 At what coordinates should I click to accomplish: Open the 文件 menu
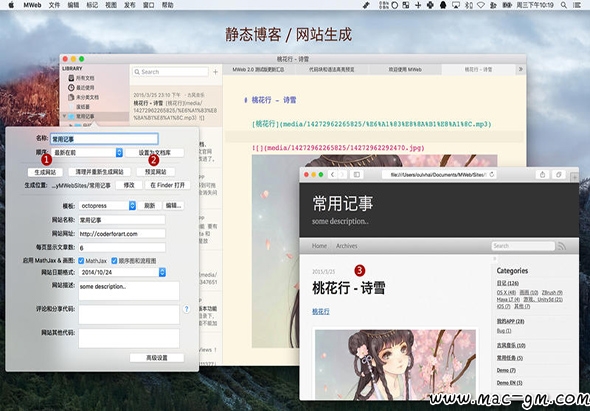(54, 5)
